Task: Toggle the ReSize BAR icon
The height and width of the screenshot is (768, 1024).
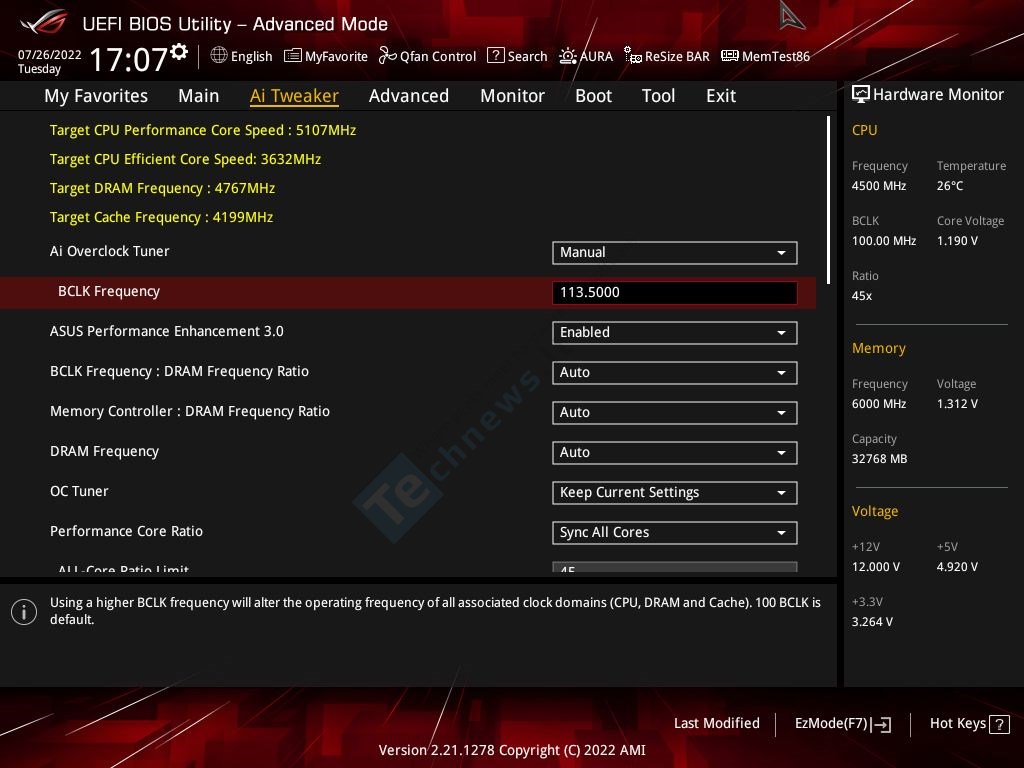Action: pos(632,56)
